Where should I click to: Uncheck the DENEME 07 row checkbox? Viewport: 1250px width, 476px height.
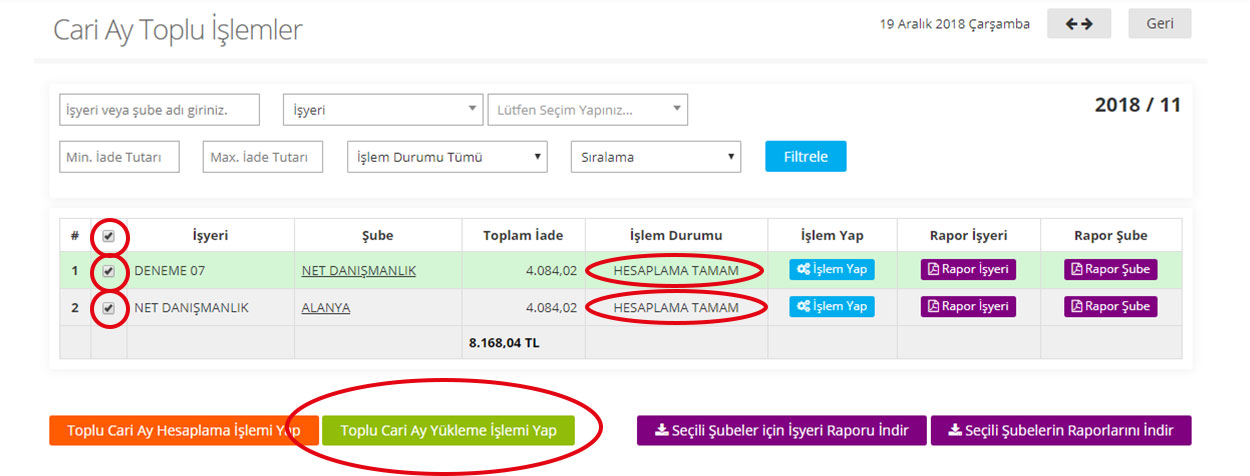click(108, 271)
